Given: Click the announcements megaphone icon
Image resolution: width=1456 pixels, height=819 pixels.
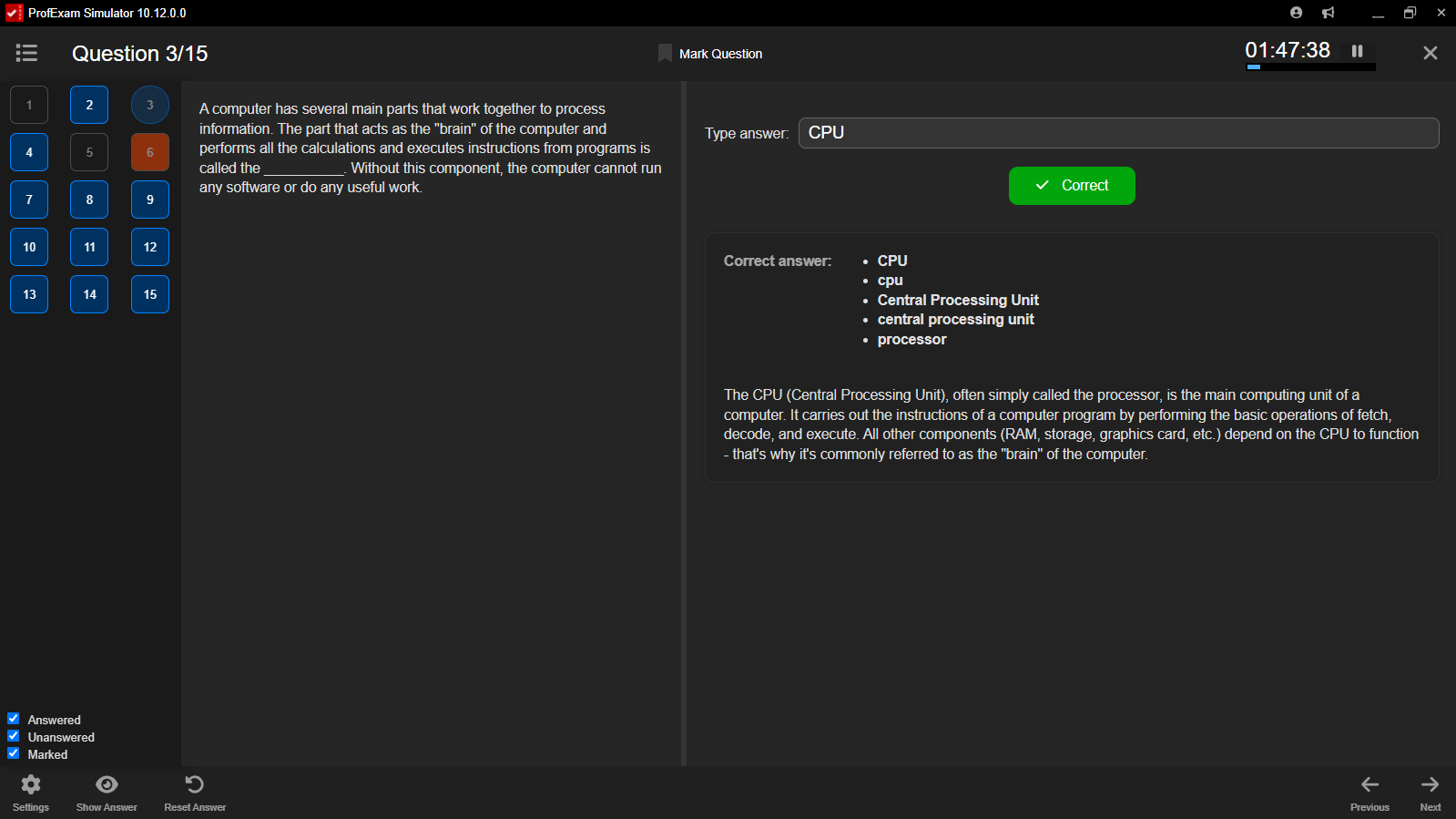Looking at the screenshot, I should [1329, 13].
